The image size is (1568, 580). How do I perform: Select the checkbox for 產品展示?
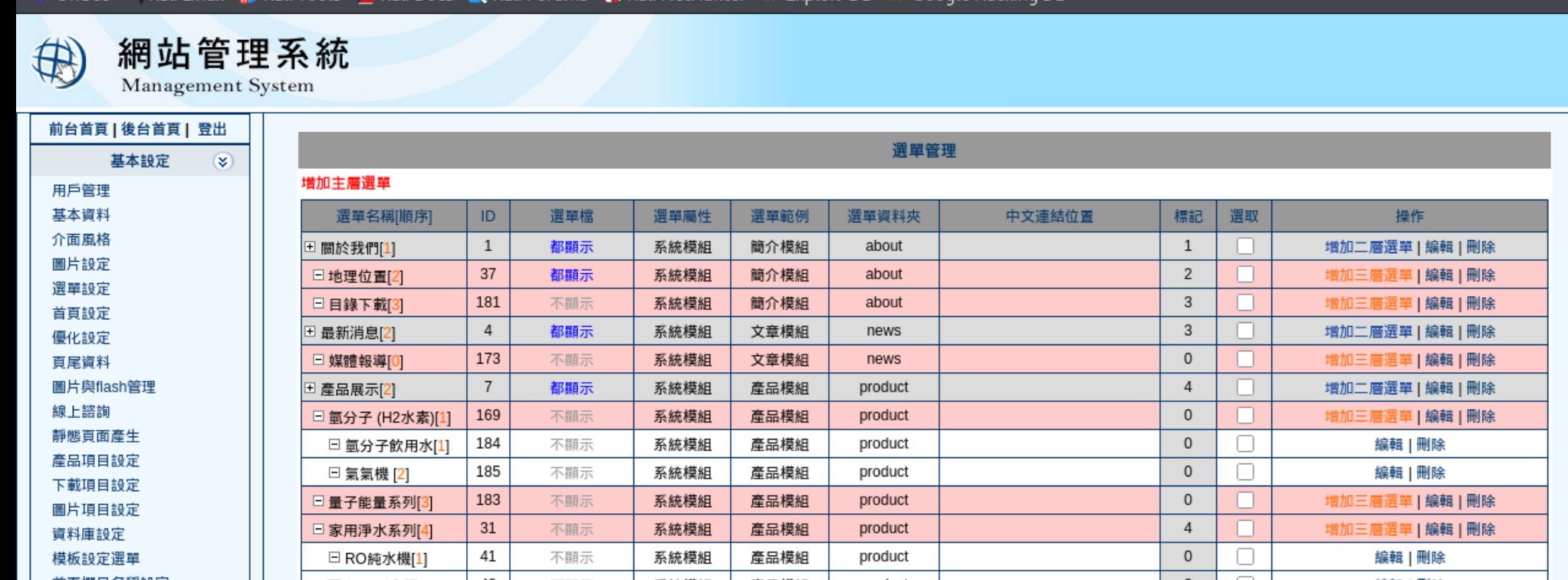tap(1245, 387)
